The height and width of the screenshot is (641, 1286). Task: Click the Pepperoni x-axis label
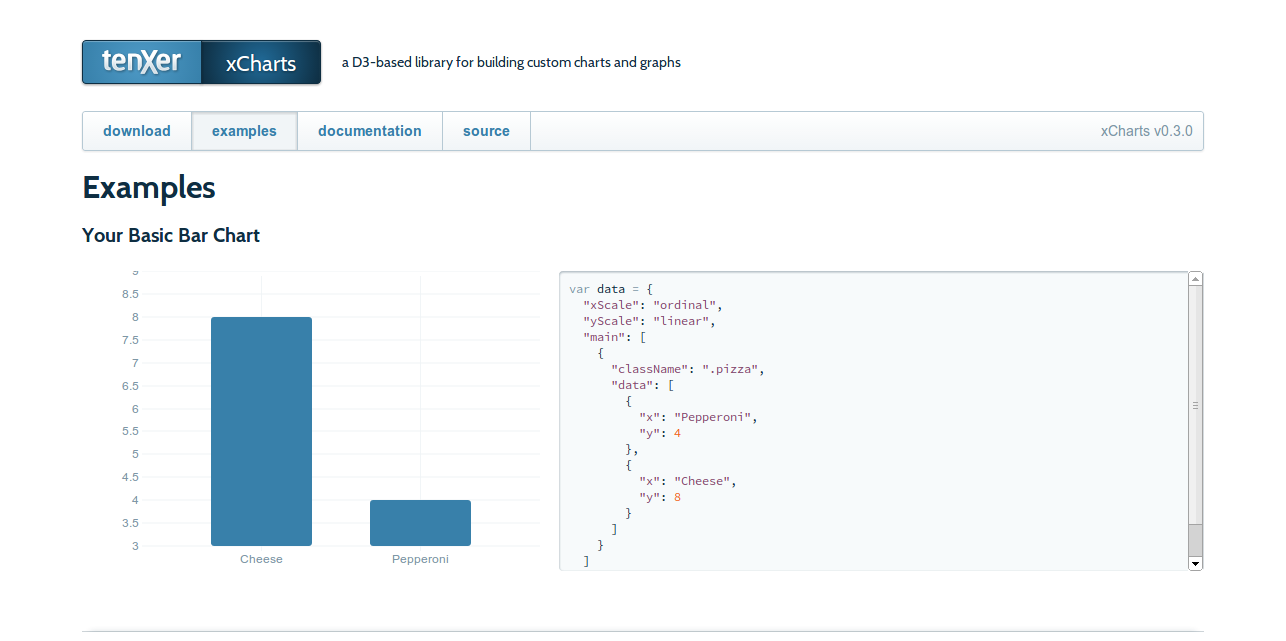pos(420,559)
